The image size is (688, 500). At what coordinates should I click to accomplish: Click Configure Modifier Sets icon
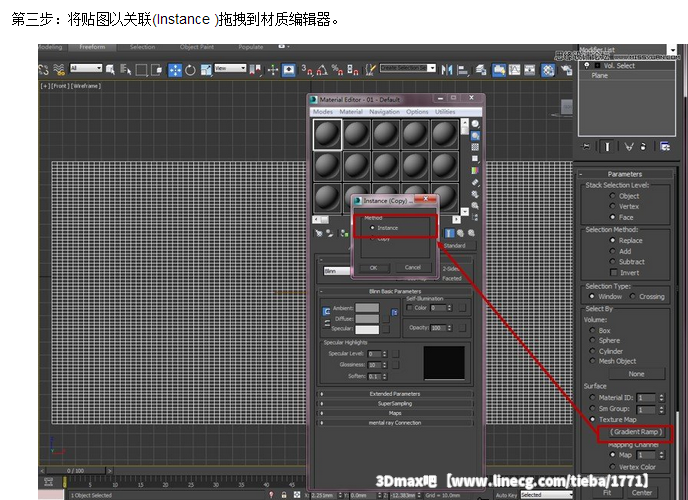(665, 146)
